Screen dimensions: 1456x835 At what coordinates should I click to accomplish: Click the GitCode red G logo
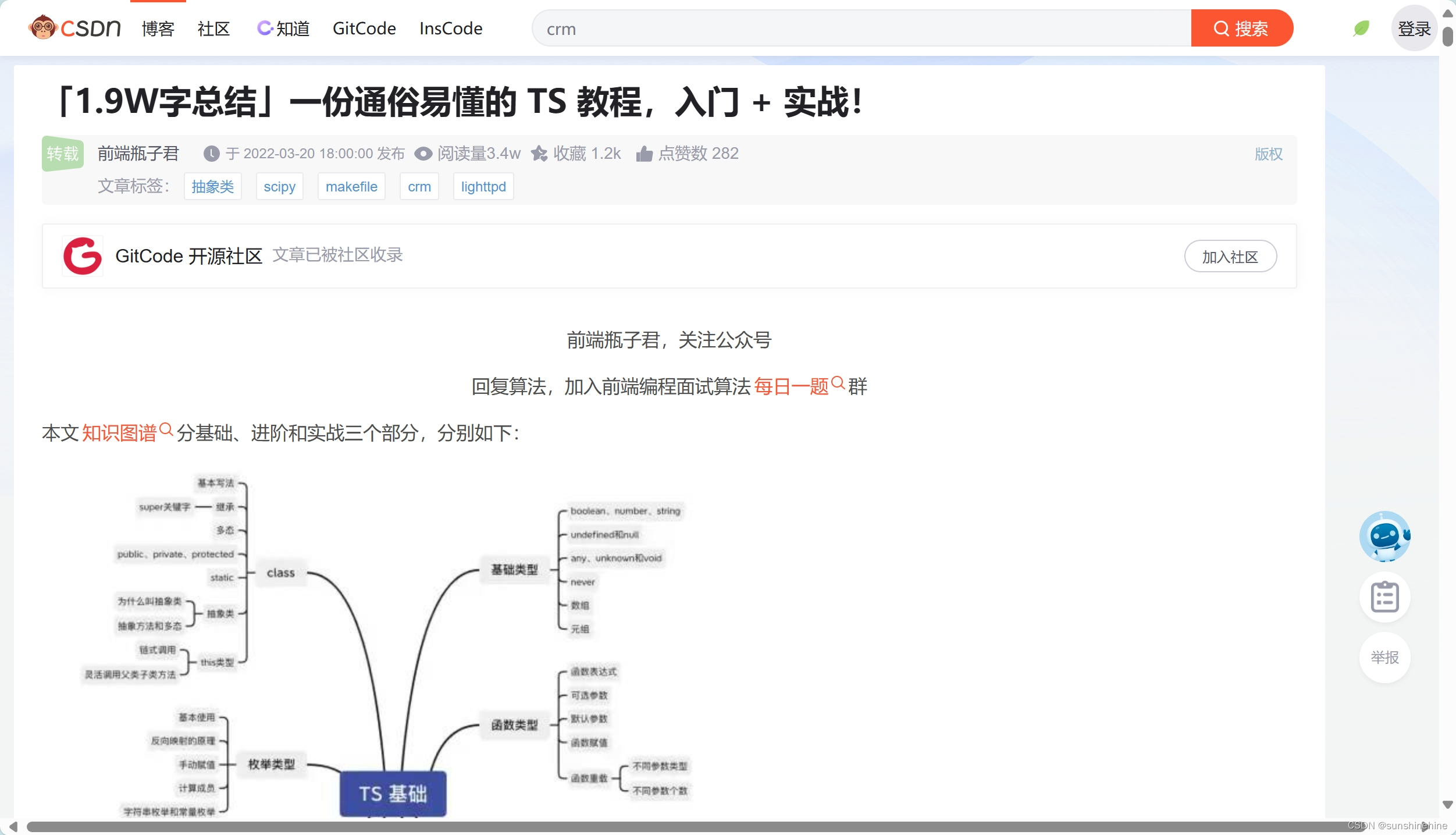pos(83,256)
